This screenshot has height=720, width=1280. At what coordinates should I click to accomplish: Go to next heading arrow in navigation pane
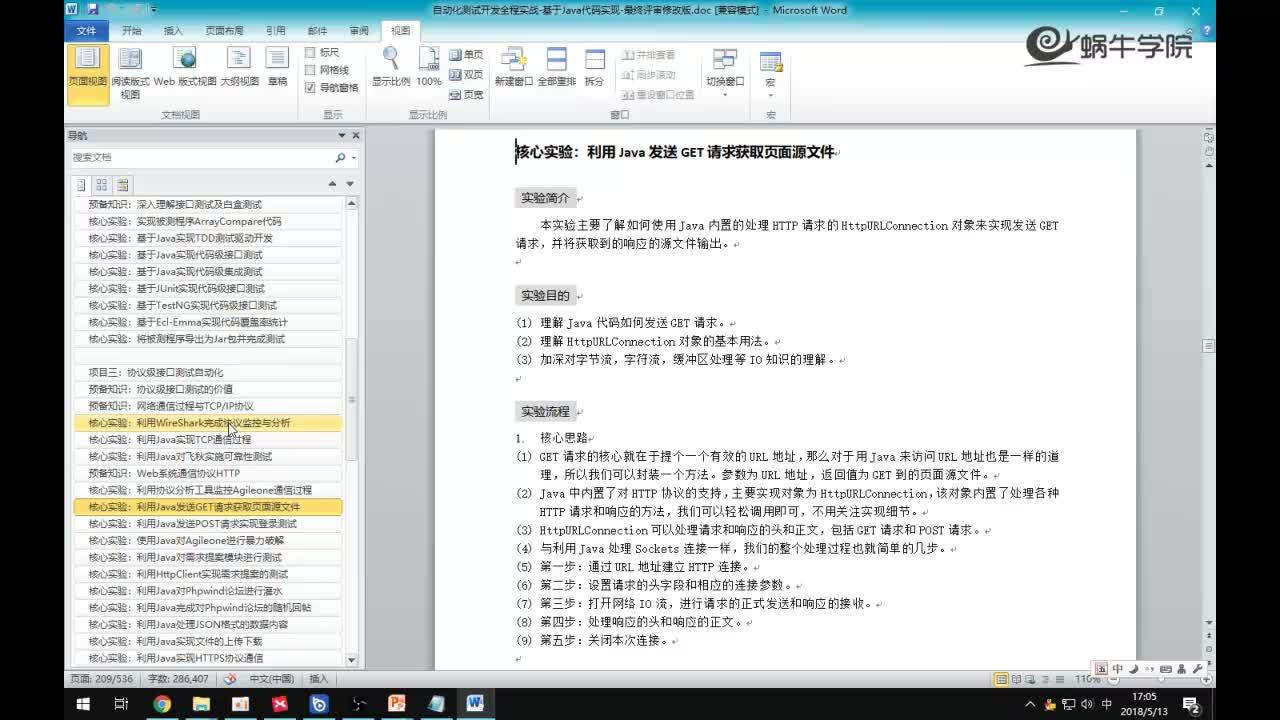[350, 185]
